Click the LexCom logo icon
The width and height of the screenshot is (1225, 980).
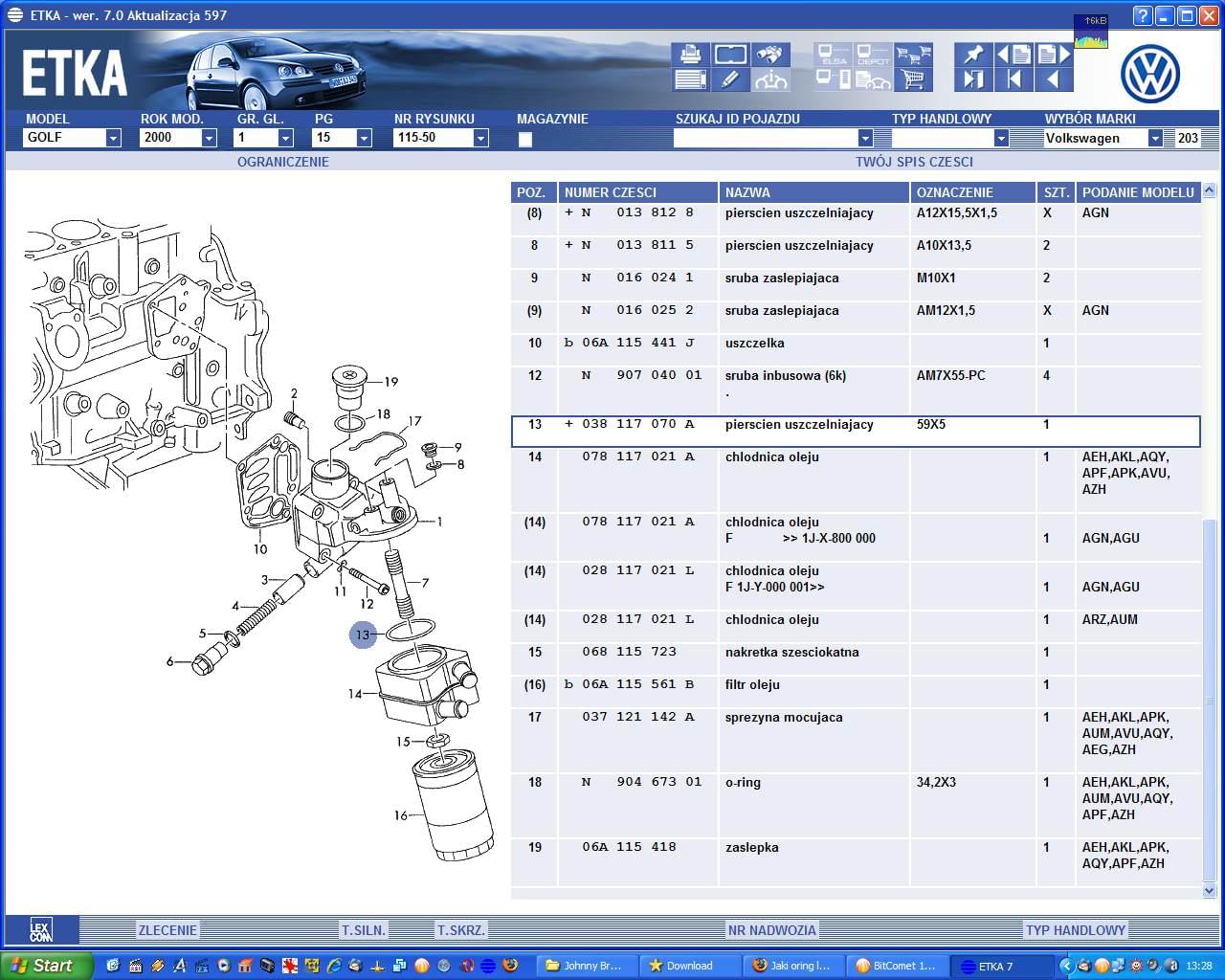pyautogui.click(x=41, y=930)
